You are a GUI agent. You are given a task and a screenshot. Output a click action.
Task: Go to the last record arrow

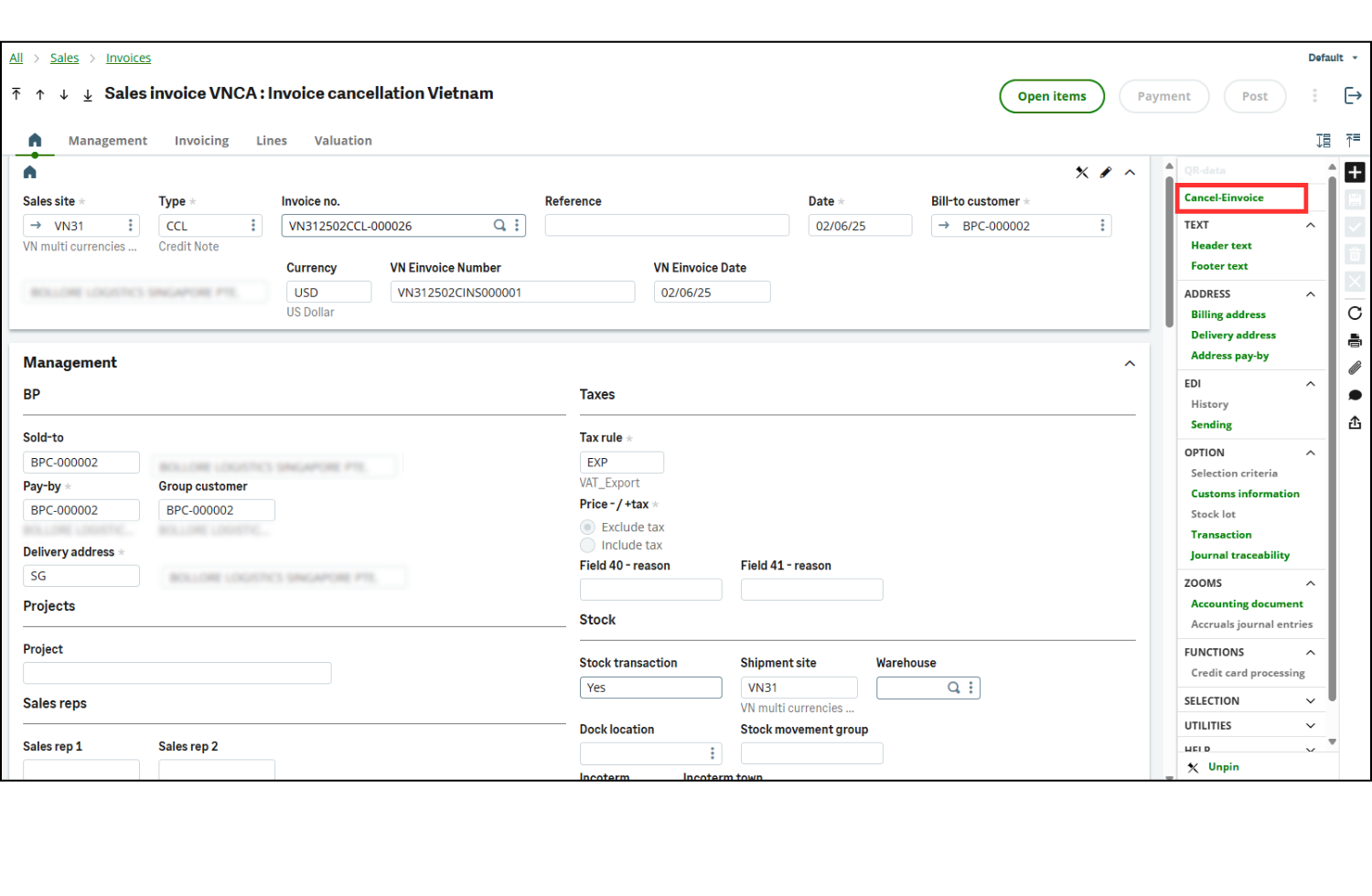tap(88, 94)
